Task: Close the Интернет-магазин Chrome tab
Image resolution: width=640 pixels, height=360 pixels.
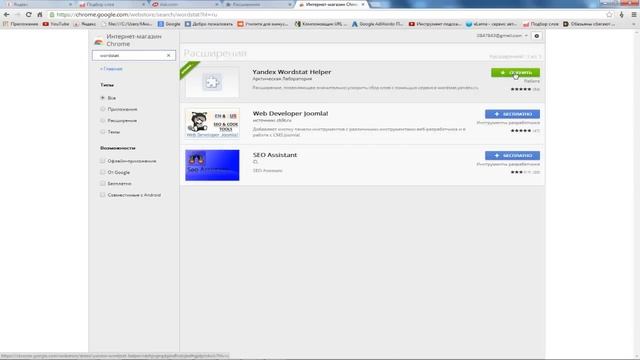Action: pyautogui.click(x=363, y=4)
